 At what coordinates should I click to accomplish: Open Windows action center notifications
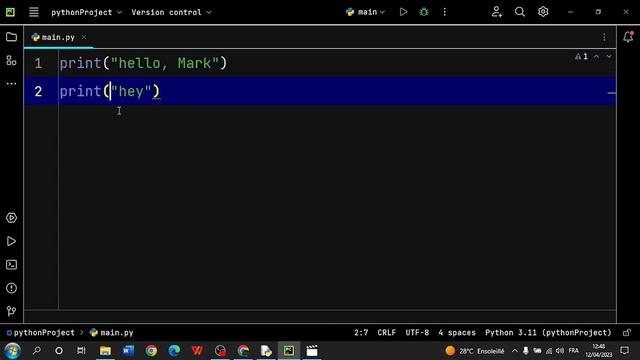(x=624, y=351)
